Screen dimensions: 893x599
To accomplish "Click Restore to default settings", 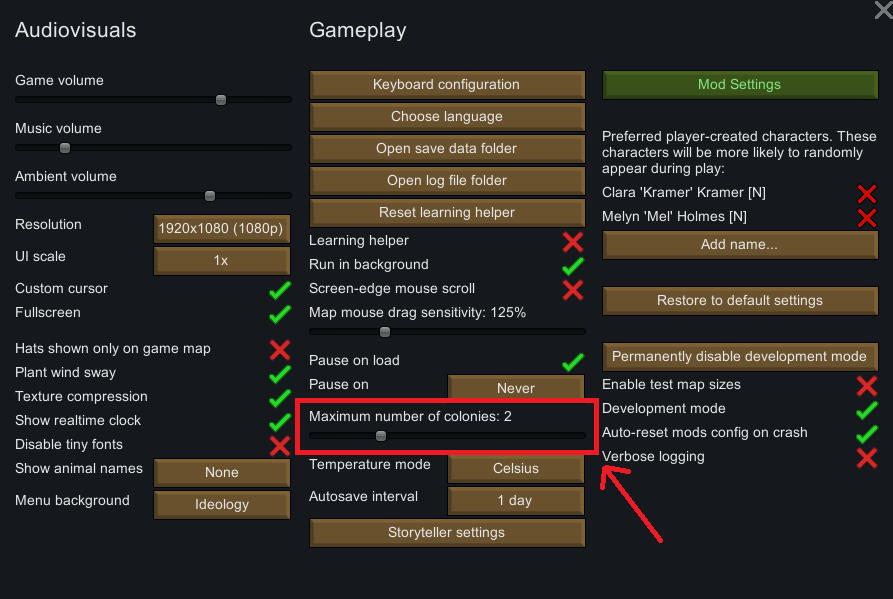I will point(739,301).
